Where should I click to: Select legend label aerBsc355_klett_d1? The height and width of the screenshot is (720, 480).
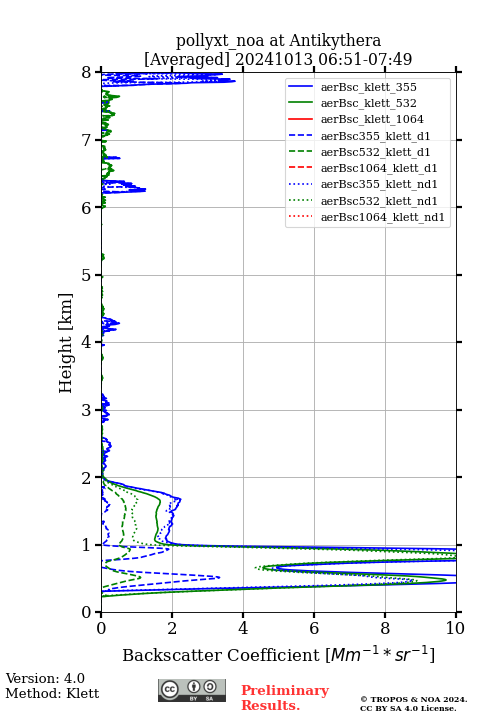click(x=375, y=136)
